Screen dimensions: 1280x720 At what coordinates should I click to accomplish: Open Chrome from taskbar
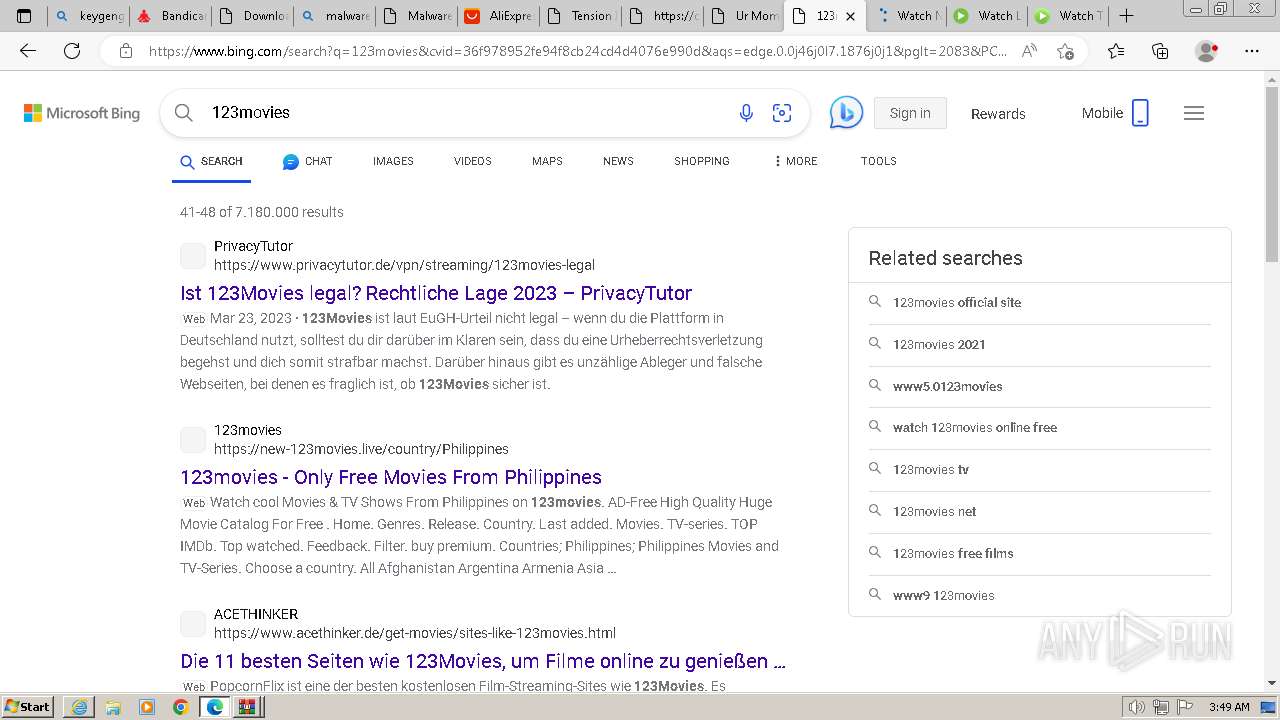tap(180, 707)
